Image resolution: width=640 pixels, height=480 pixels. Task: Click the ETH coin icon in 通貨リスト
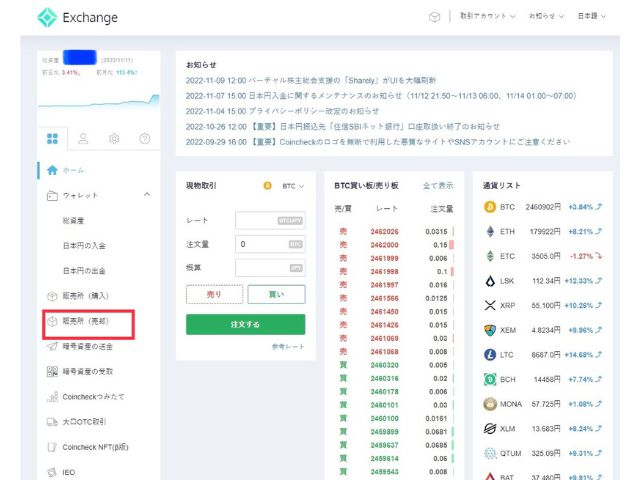click(x=490, y=231)
